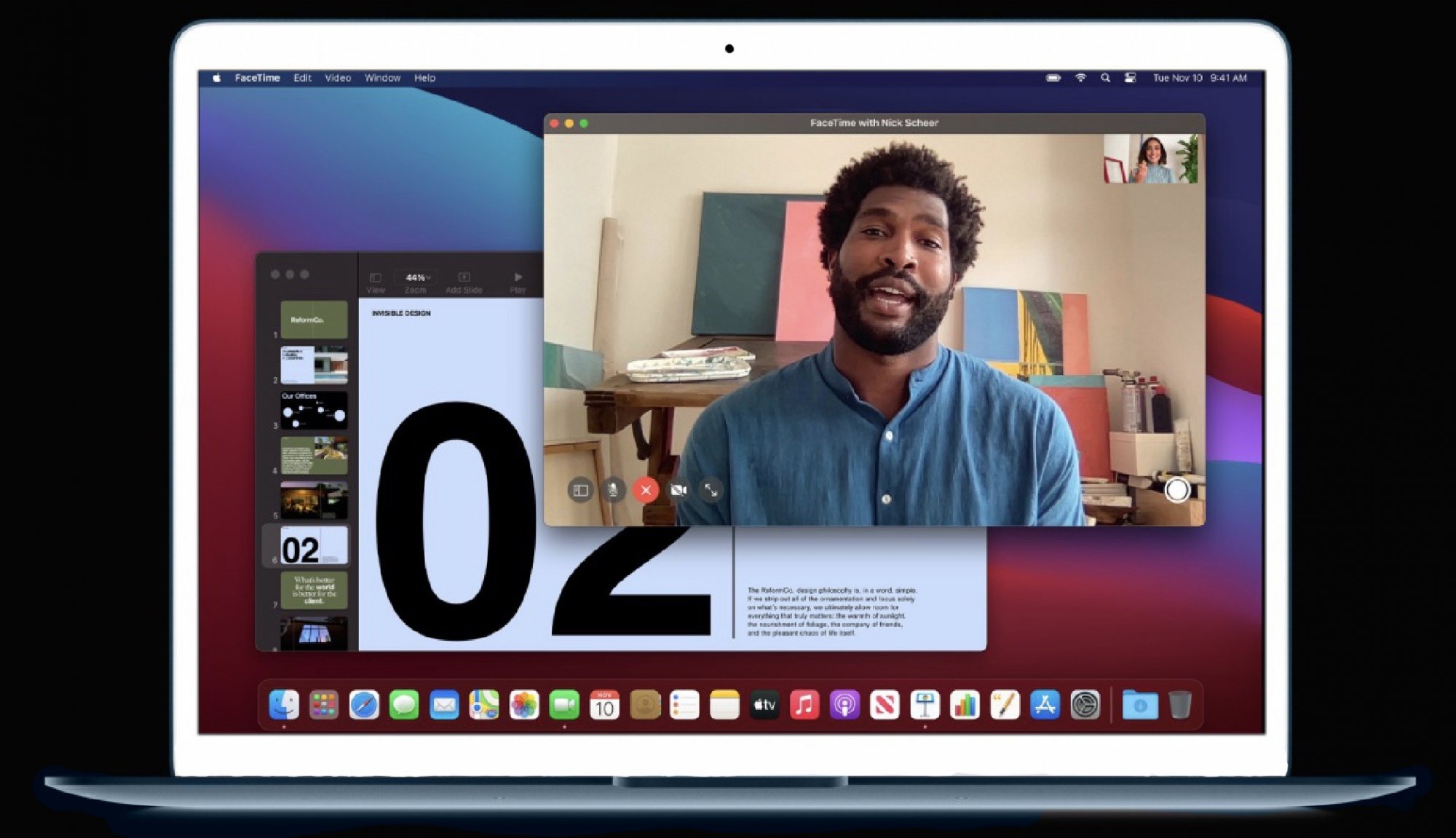Take a Live Photo with shutter button
The height and width of the screenshot is (838, 1456).
point(1176,490)
